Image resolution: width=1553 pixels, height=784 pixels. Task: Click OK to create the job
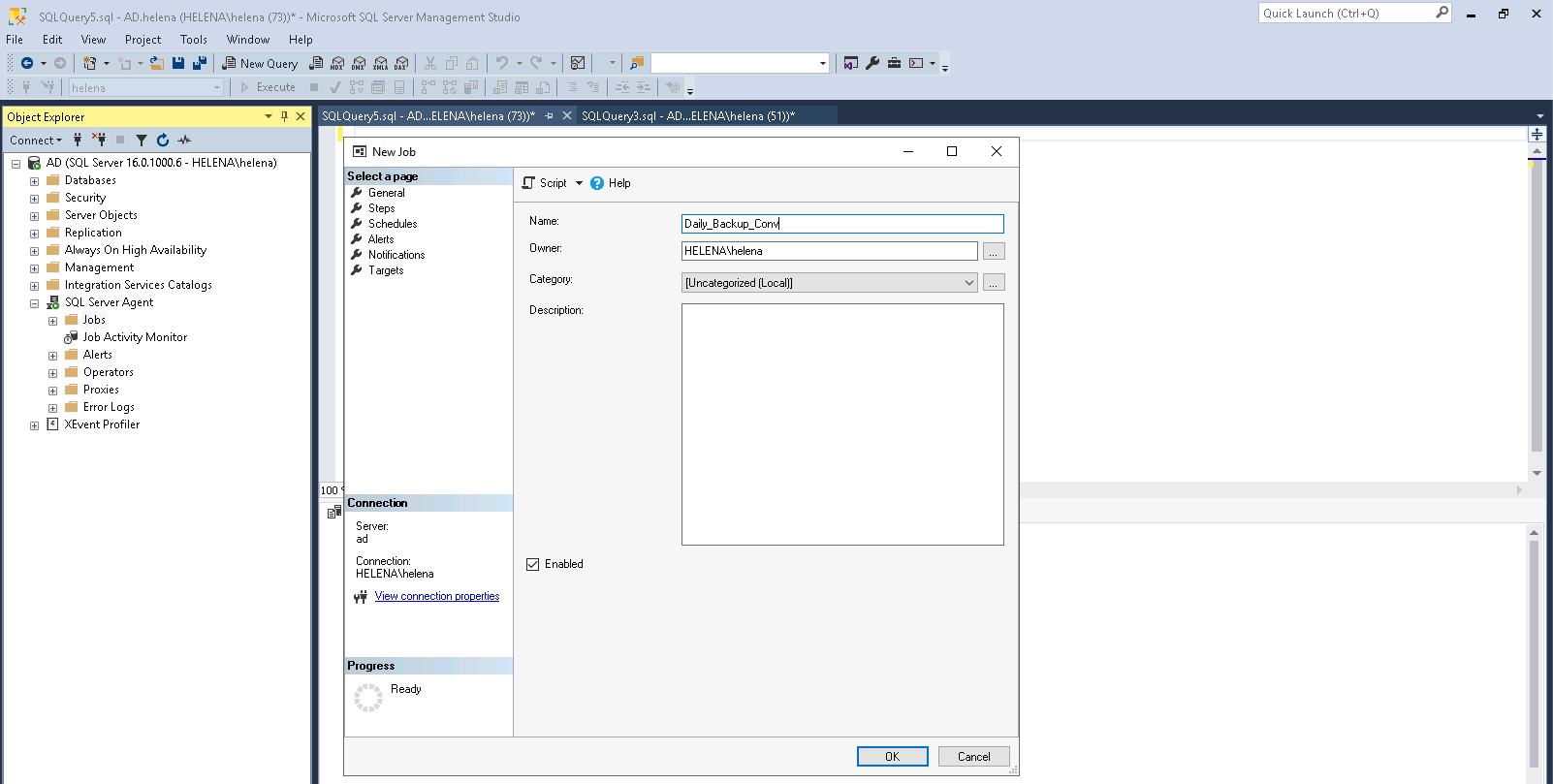pyautogui.click(x=892, y=757)
